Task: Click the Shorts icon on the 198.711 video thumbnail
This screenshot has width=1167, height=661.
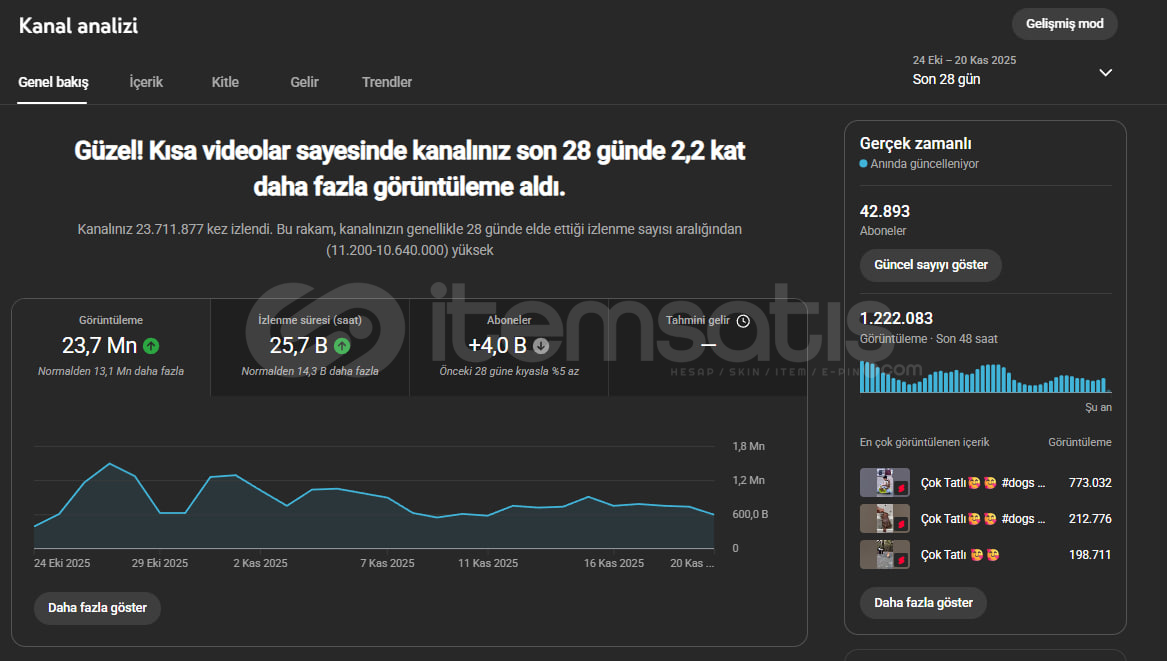Action: coord(901,561)
